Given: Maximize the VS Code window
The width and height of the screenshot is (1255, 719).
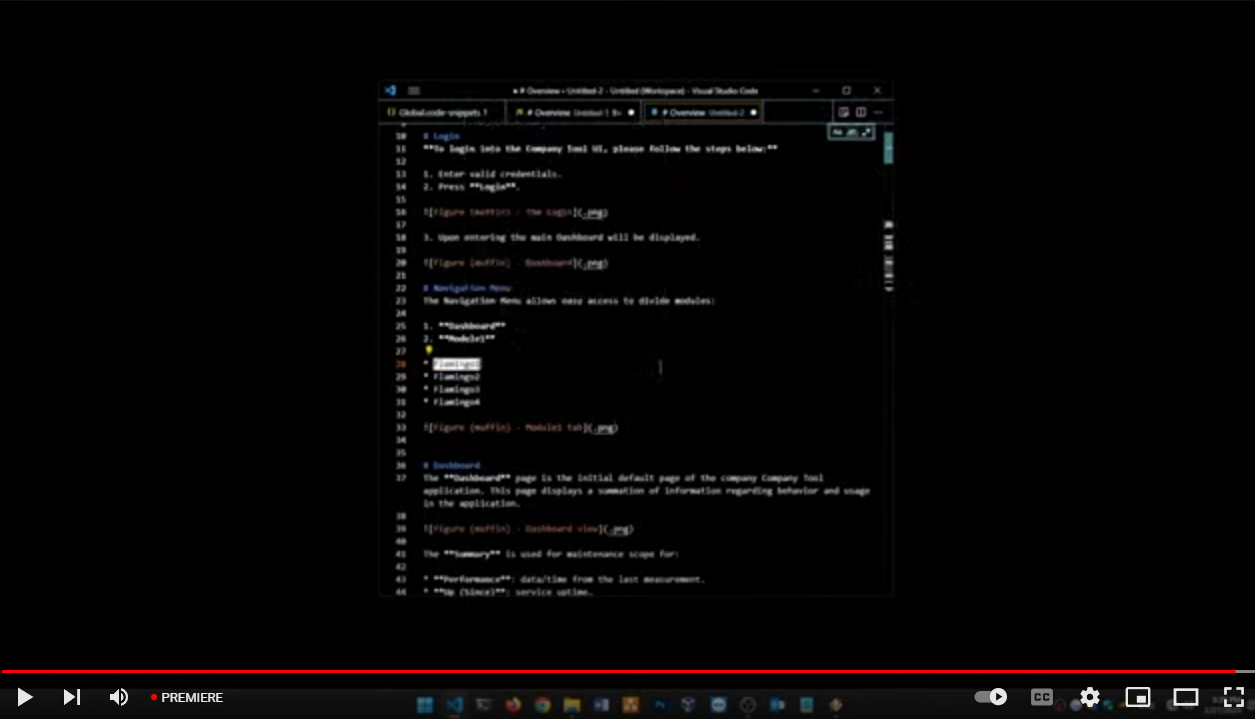Looking at the screenshot, I should pyautogui.click(x=846, y=90).
